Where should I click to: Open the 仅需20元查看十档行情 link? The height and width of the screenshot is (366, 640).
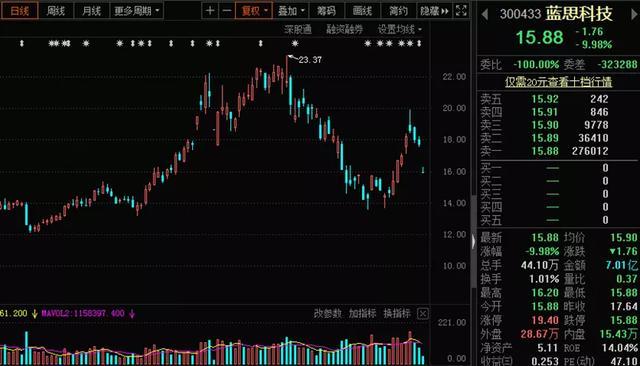558,82
